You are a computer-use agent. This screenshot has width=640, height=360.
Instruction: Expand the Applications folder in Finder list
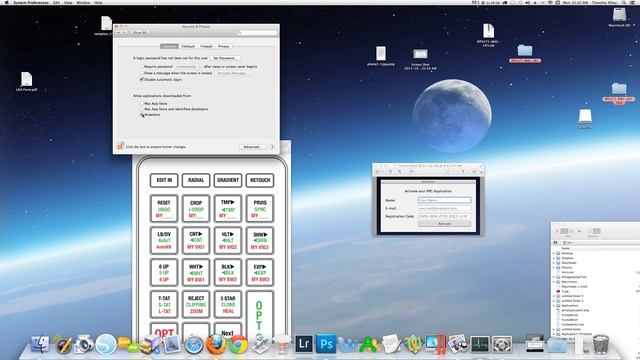554,305
